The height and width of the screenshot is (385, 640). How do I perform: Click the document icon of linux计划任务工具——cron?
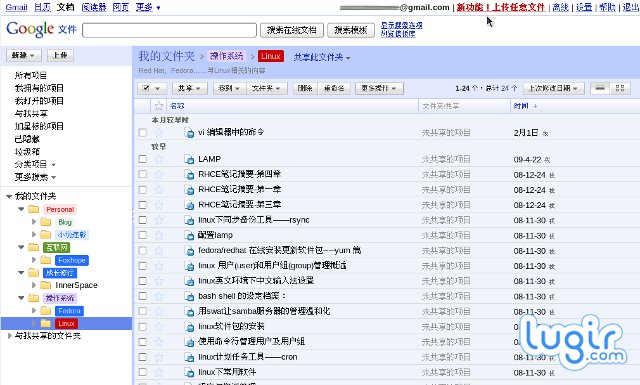pyautogui.click(x=189, y=357)
